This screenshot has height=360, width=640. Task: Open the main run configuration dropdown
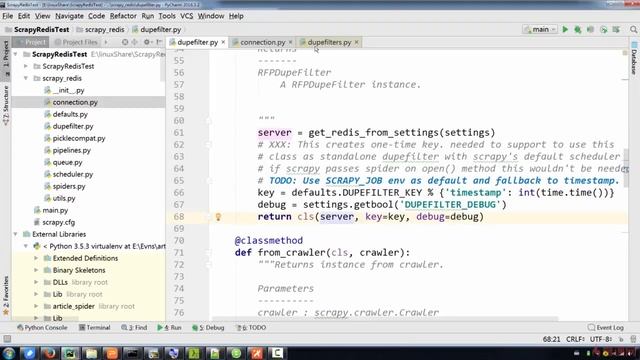(x=540, y=29)
